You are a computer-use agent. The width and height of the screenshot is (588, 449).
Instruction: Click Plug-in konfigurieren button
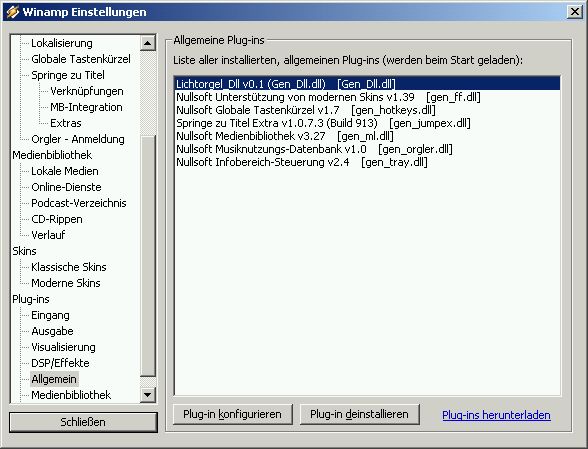(232, 414)
